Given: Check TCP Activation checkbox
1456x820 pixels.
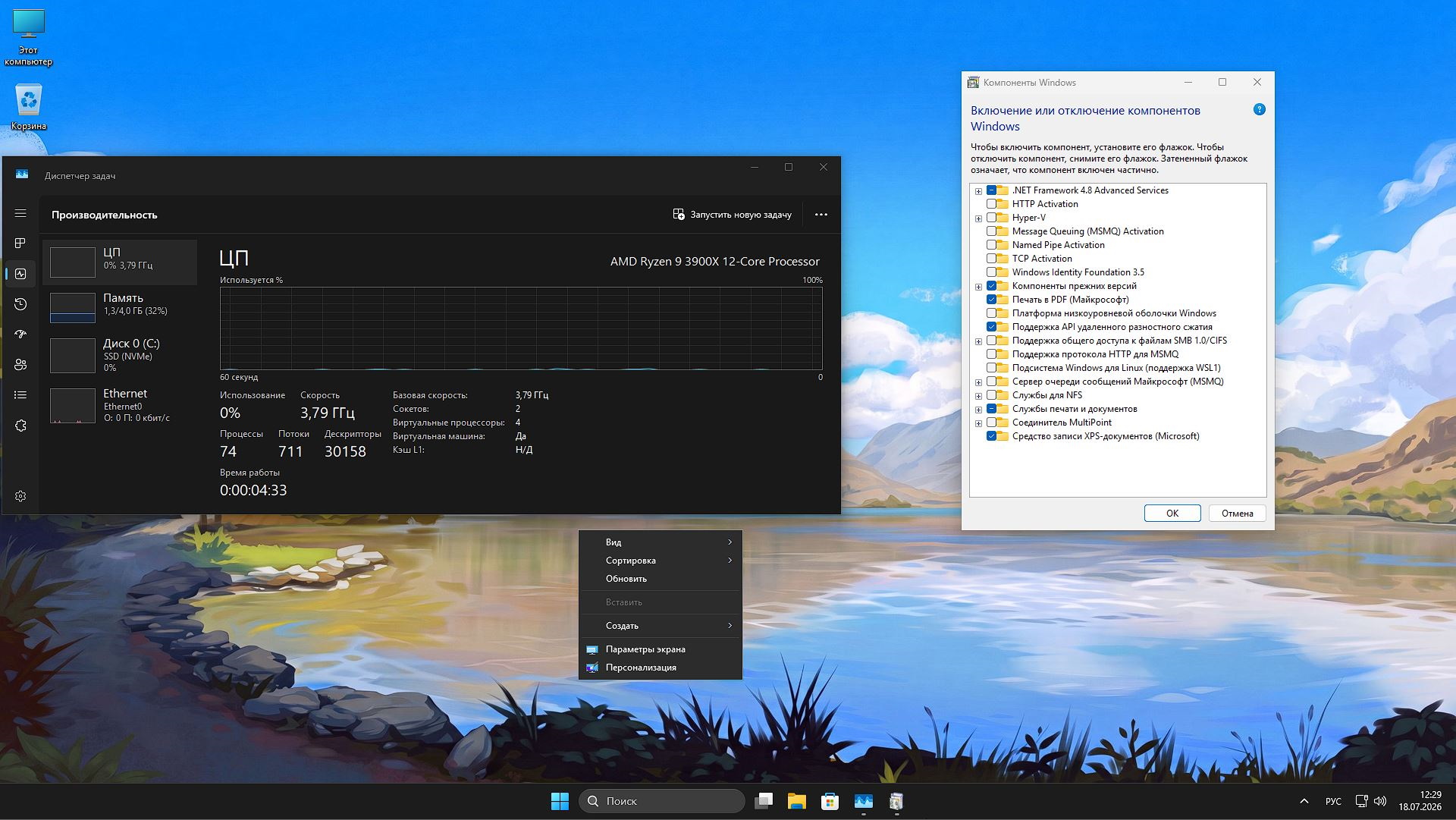Looking at the screenshot, I should tap(992, 259).
